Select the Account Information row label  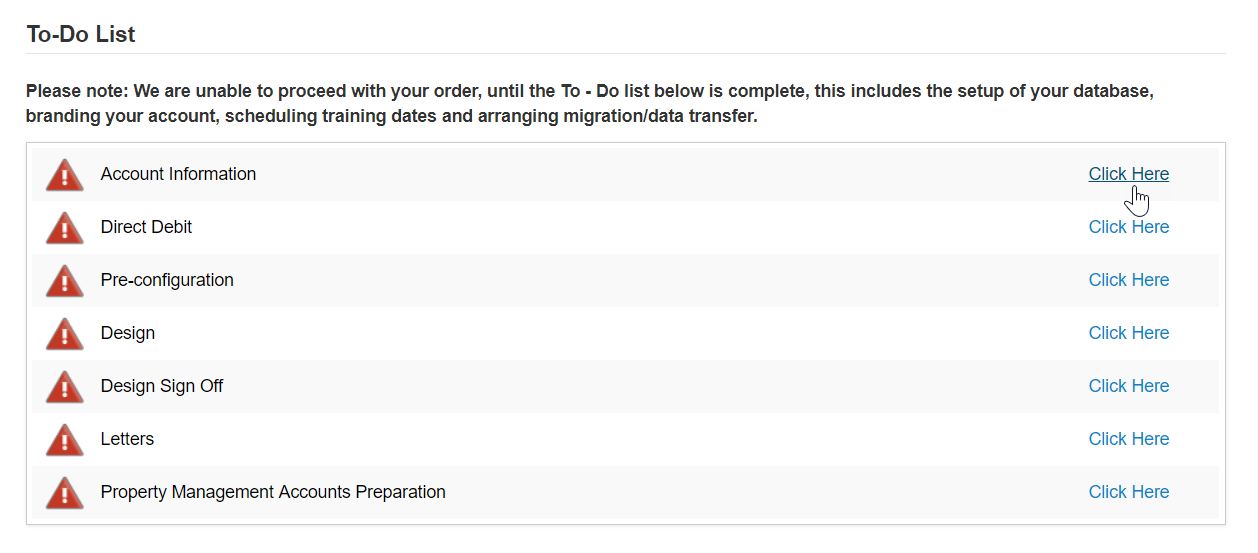click(x=178, y=174)
